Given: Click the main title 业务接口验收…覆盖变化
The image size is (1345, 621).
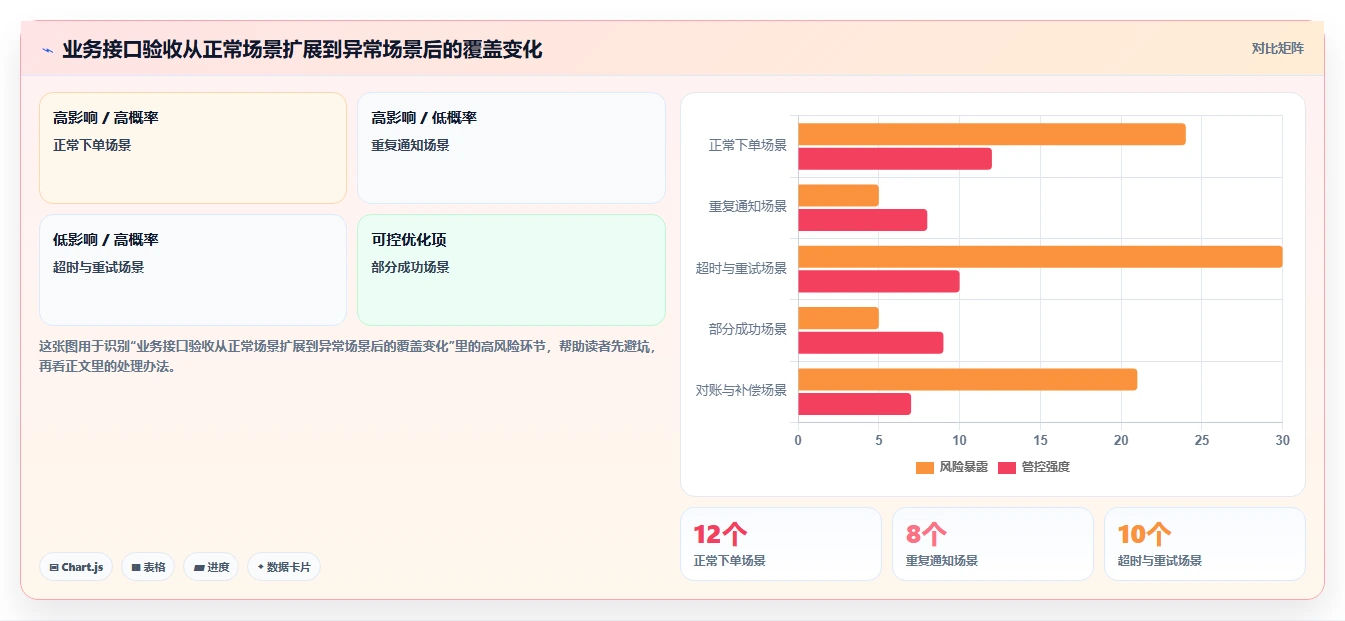Looking at the screenshot, I should click(x=302, y=50).
